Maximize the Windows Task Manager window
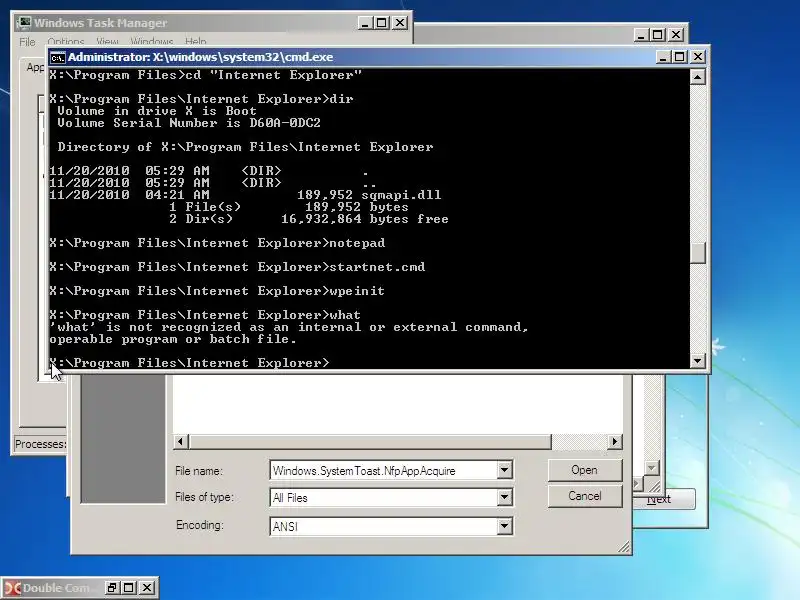Image resolution: width=800 pixels, height=600 pixels. click(x=382, y=23)
